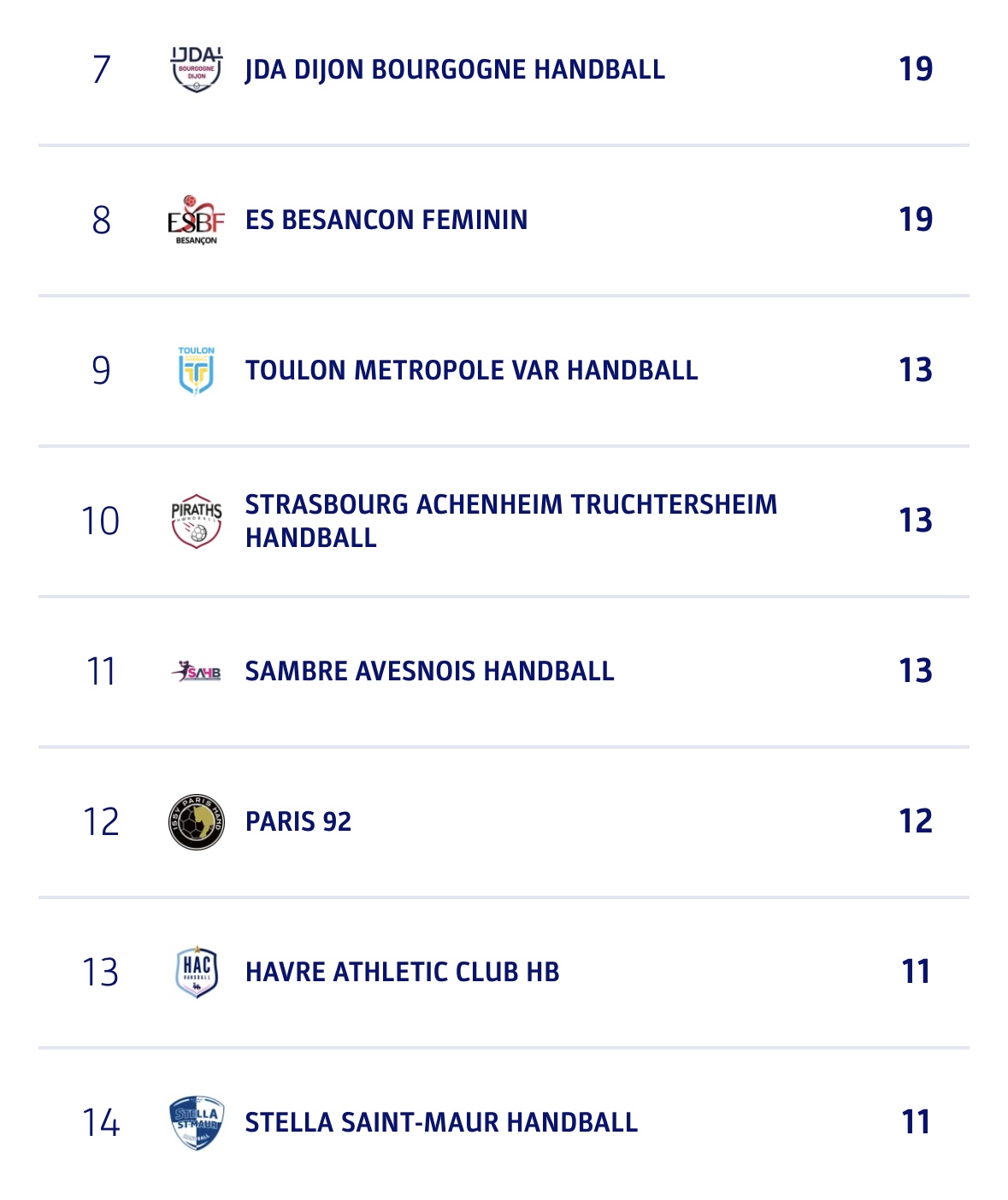
Task: Click the SAHB Sambre Avesnois logo
Action: coord(197,672)
